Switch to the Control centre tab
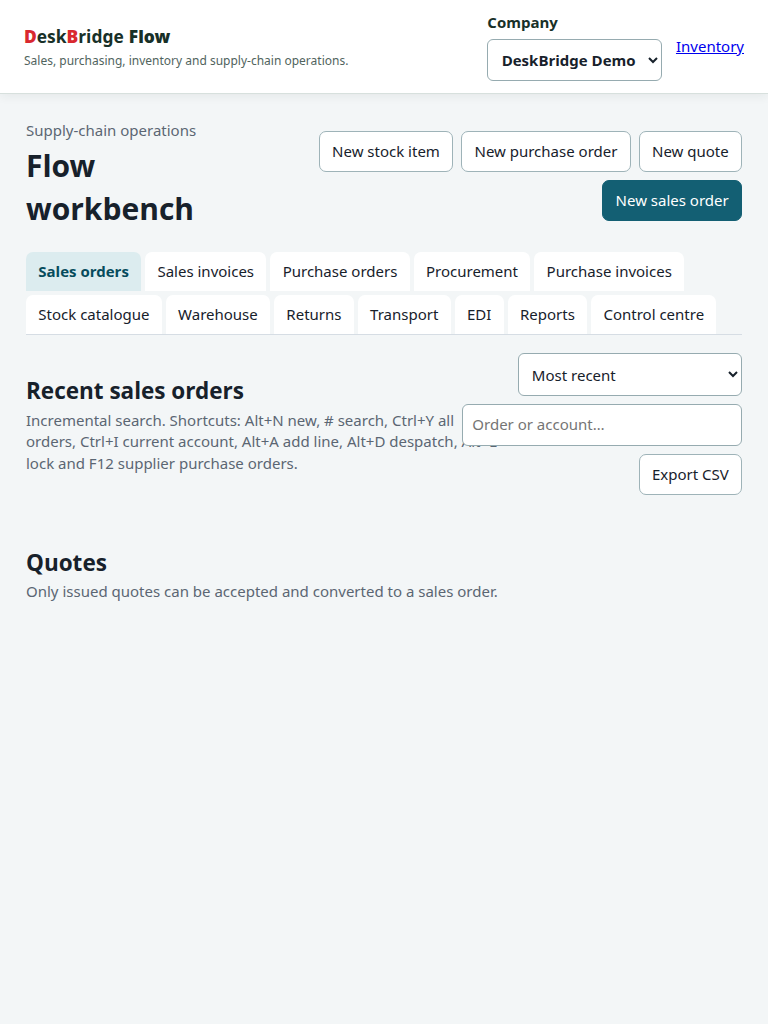Viewport: 768px width, 1024px height. (x=653, y=315)
